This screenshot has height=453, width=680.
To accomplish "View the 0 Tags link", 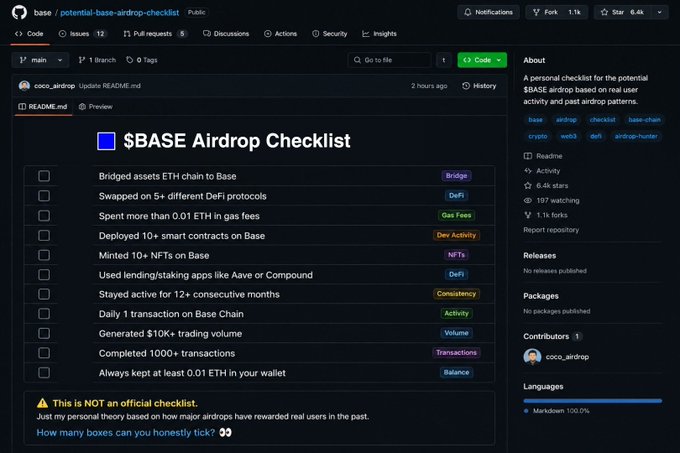I will 142,60.
